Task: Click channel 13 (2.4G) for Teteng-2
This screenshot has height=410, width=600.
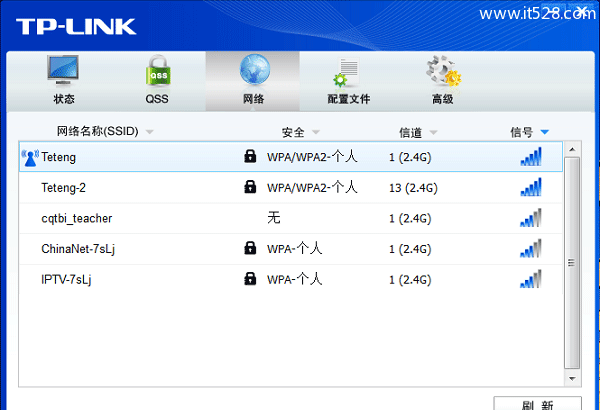Action: (x=413, y=188)
